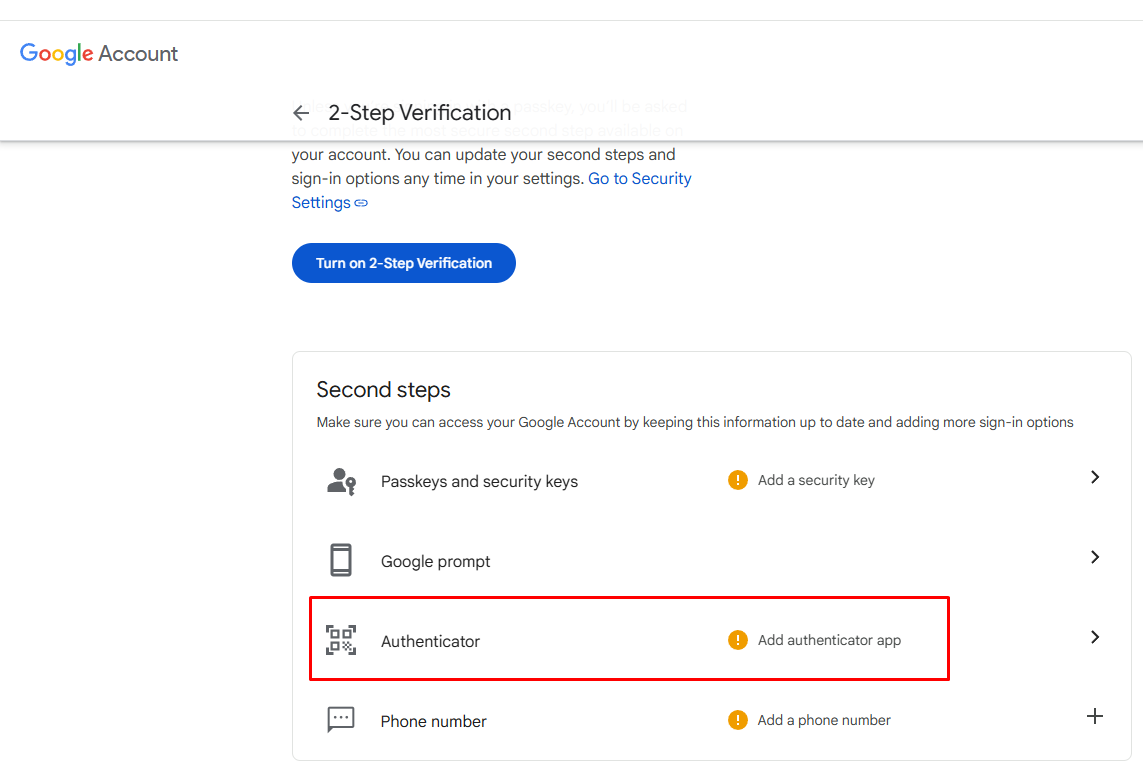
Task: Click the passkeys person-with-key icon
Action: point(341,481)
